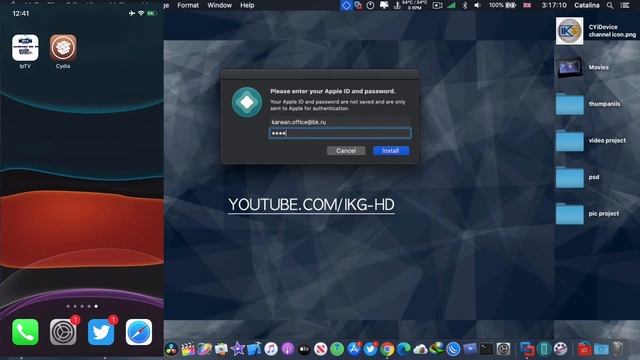Tap the Settings app in iPhone dock
Image resolution: width=640 pixels, height=360 pixels.
coord(63,332)
